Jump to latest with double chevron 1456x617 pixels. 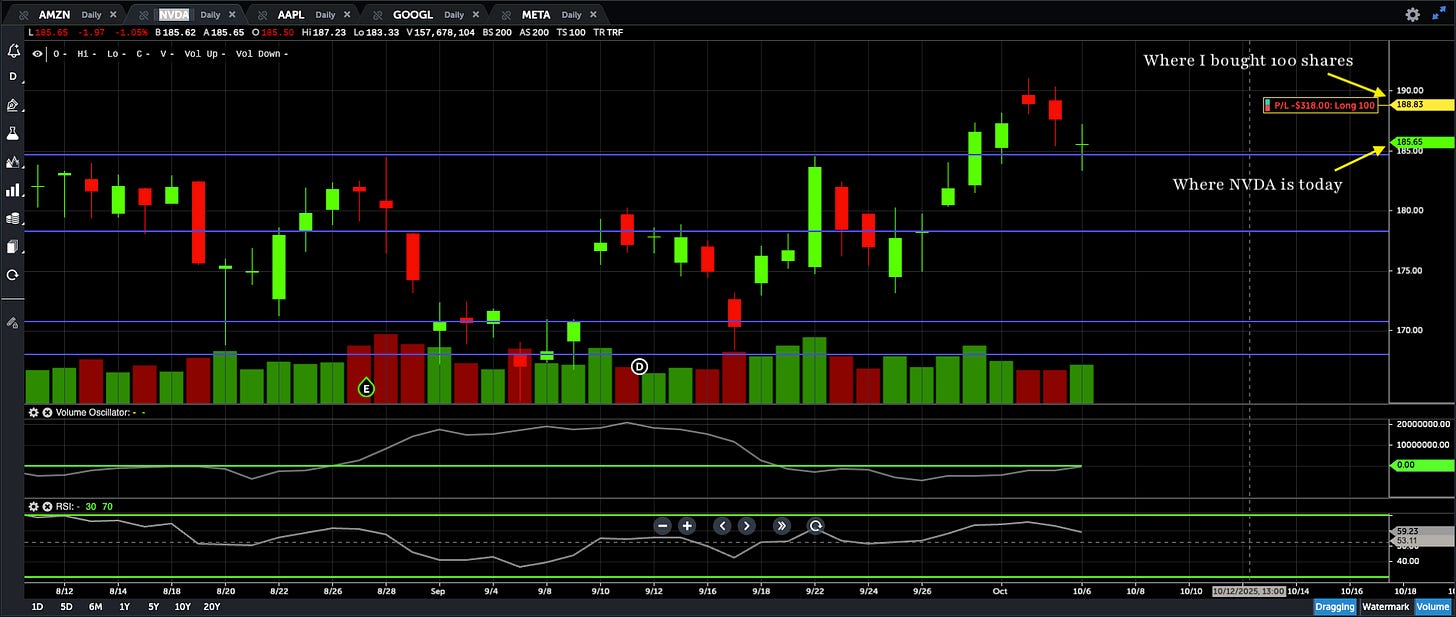(x=781, y=526)
